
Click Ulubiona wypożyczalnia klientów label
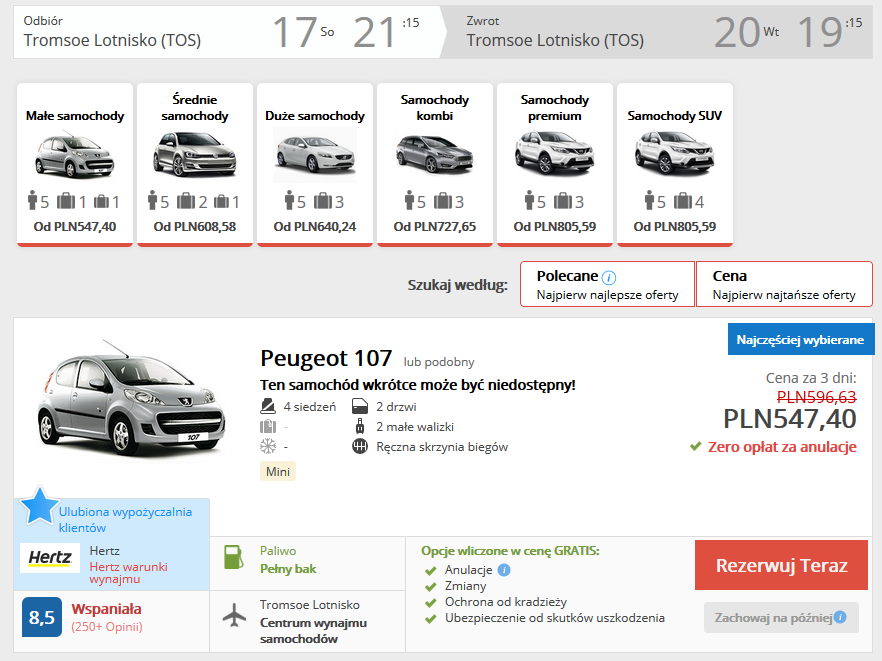coord(125,520)
